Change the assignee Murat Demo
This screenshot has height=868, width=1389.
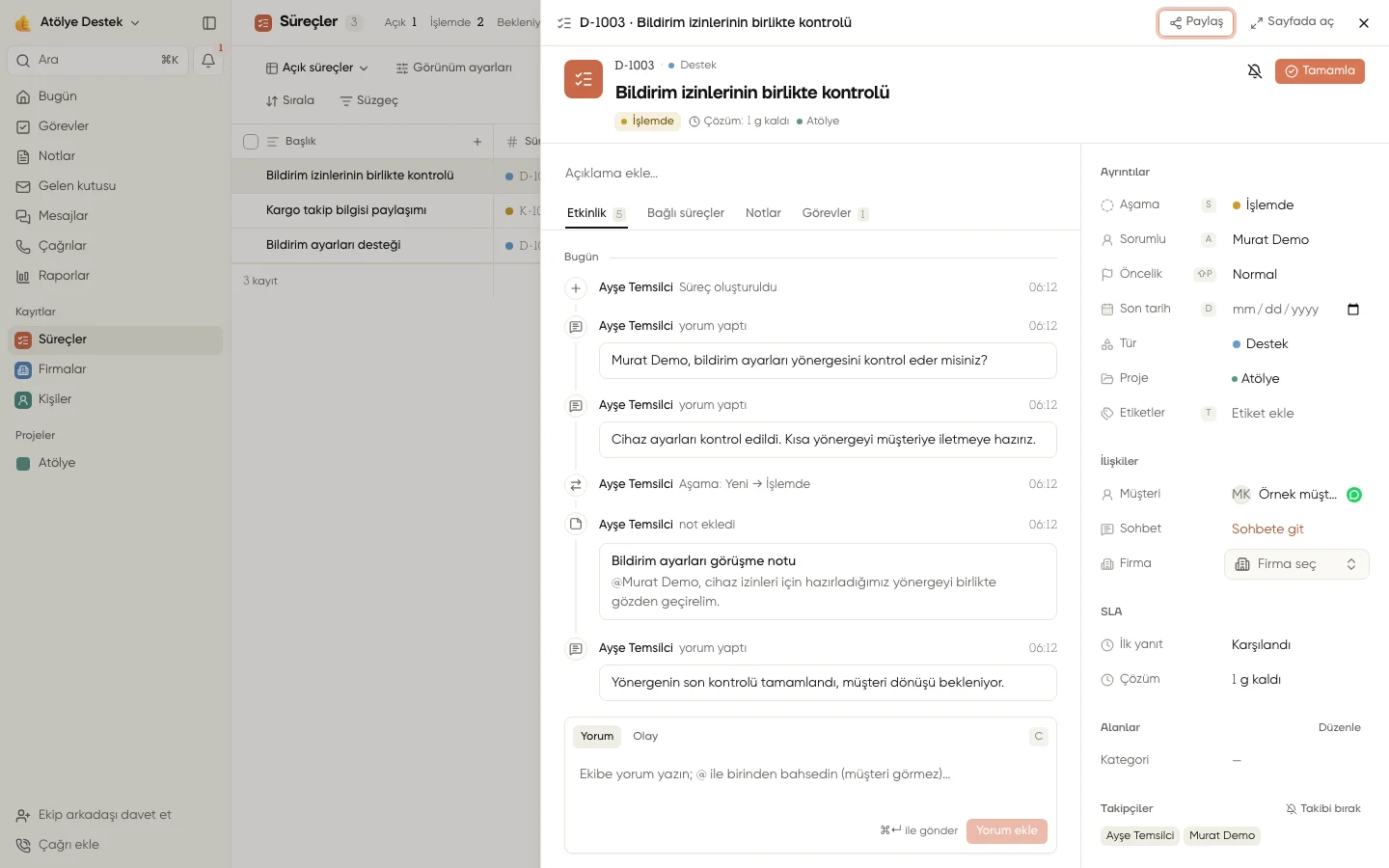(x=1270, y=240)
